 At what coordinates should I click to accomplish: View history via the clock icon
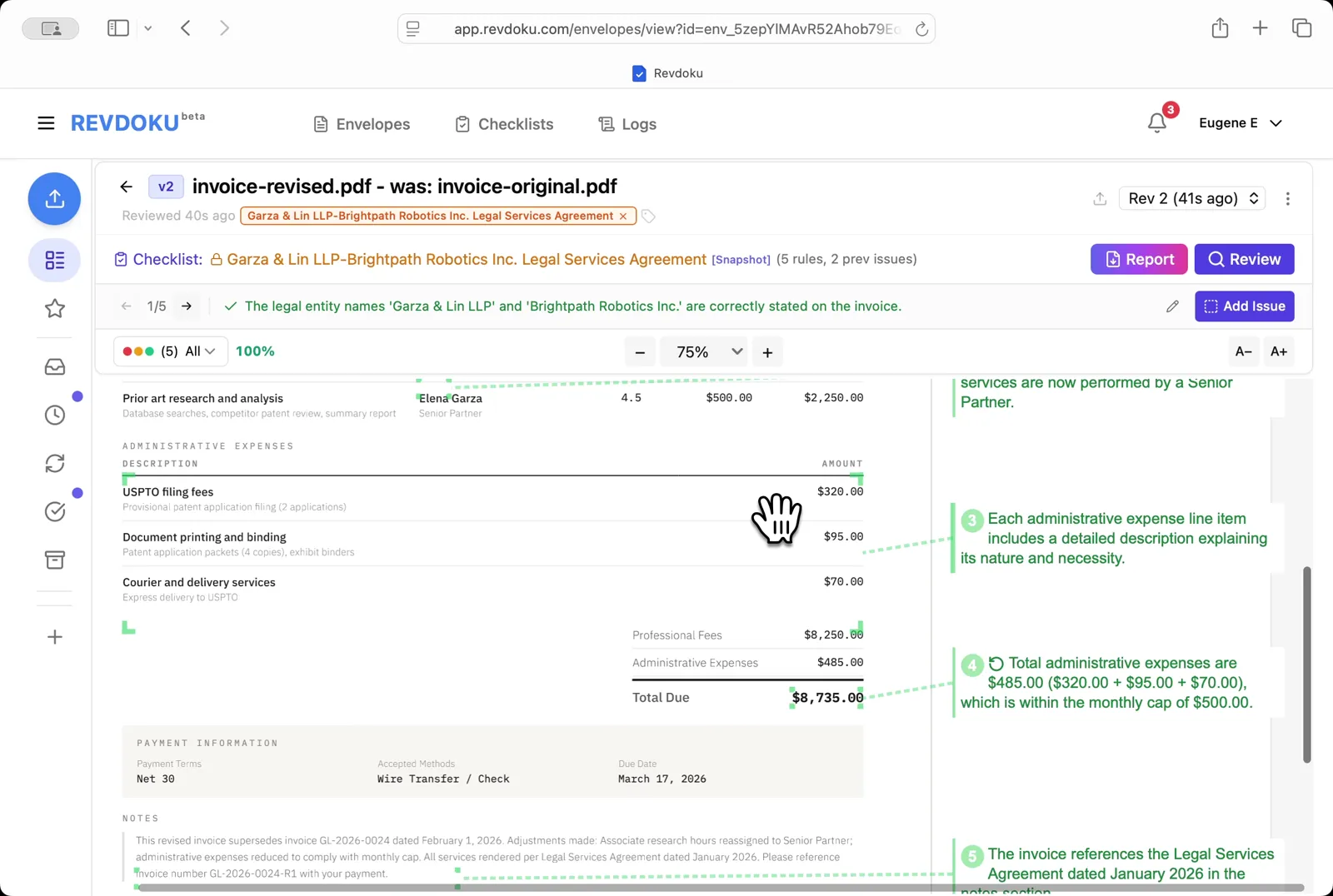click(54, 414)
